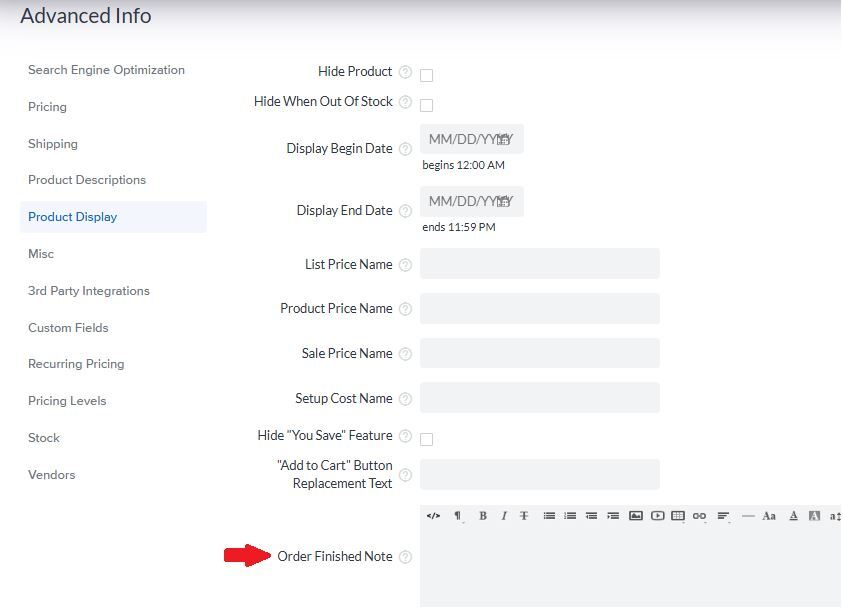Open the insert table dropdown in editor
This screenshot has height=613, width=843.
678,516
